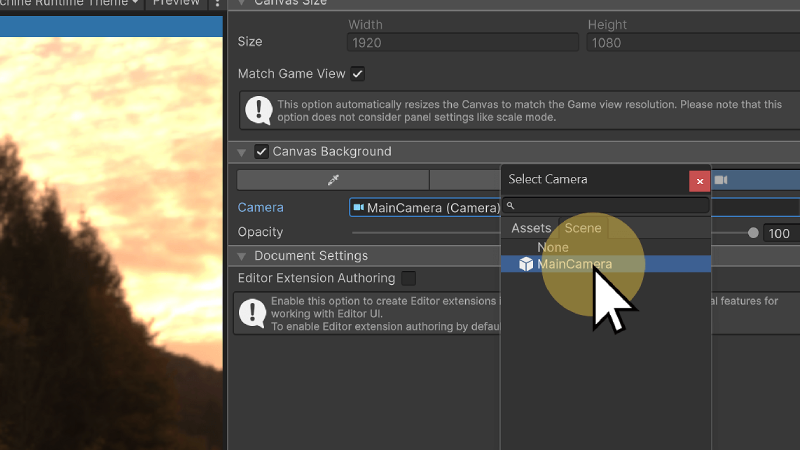Viewport: 800px width, 450px height.
Task: Click the Camera property label
Action: (261, 208)
